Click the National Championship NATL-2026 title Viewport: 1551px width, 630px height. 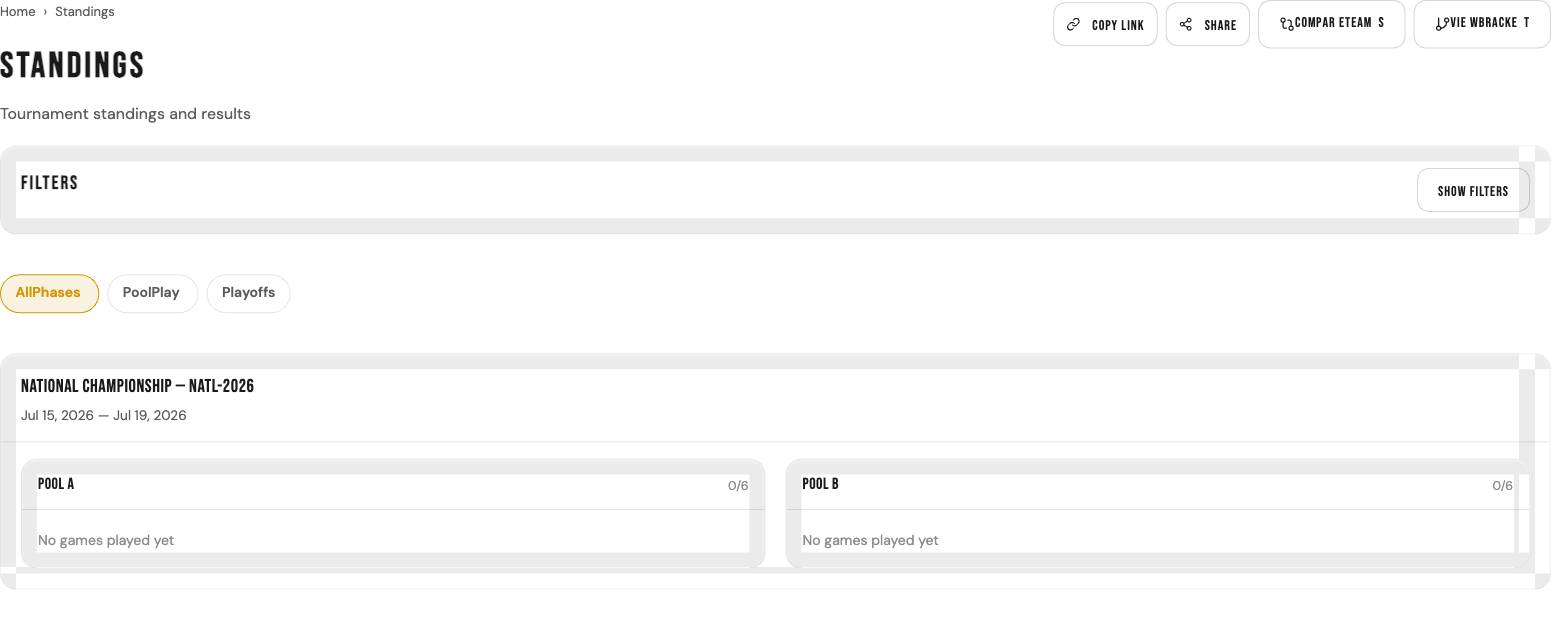(137, 386)
